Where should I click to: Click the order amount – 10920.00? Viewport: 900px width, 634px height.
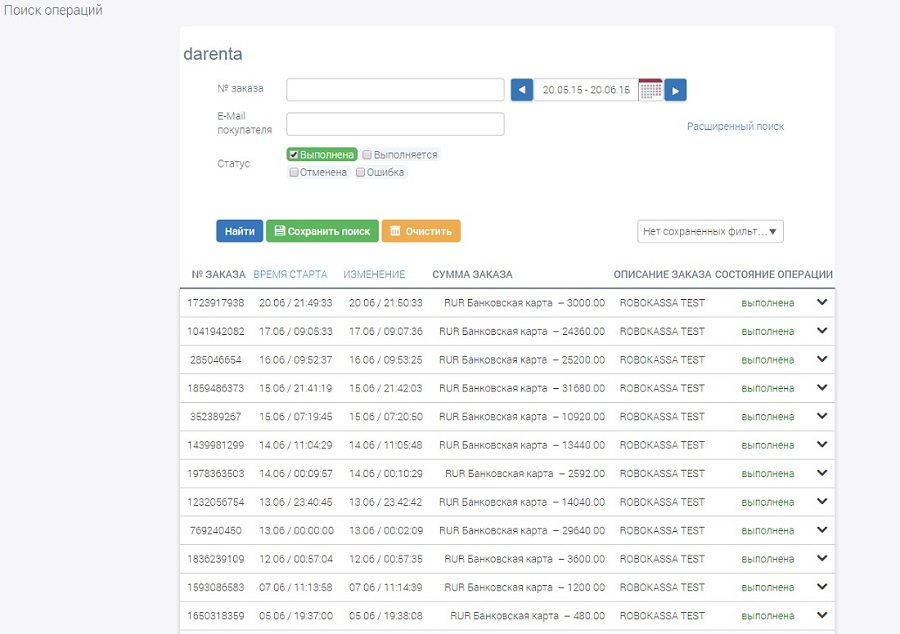pos(579,417)
